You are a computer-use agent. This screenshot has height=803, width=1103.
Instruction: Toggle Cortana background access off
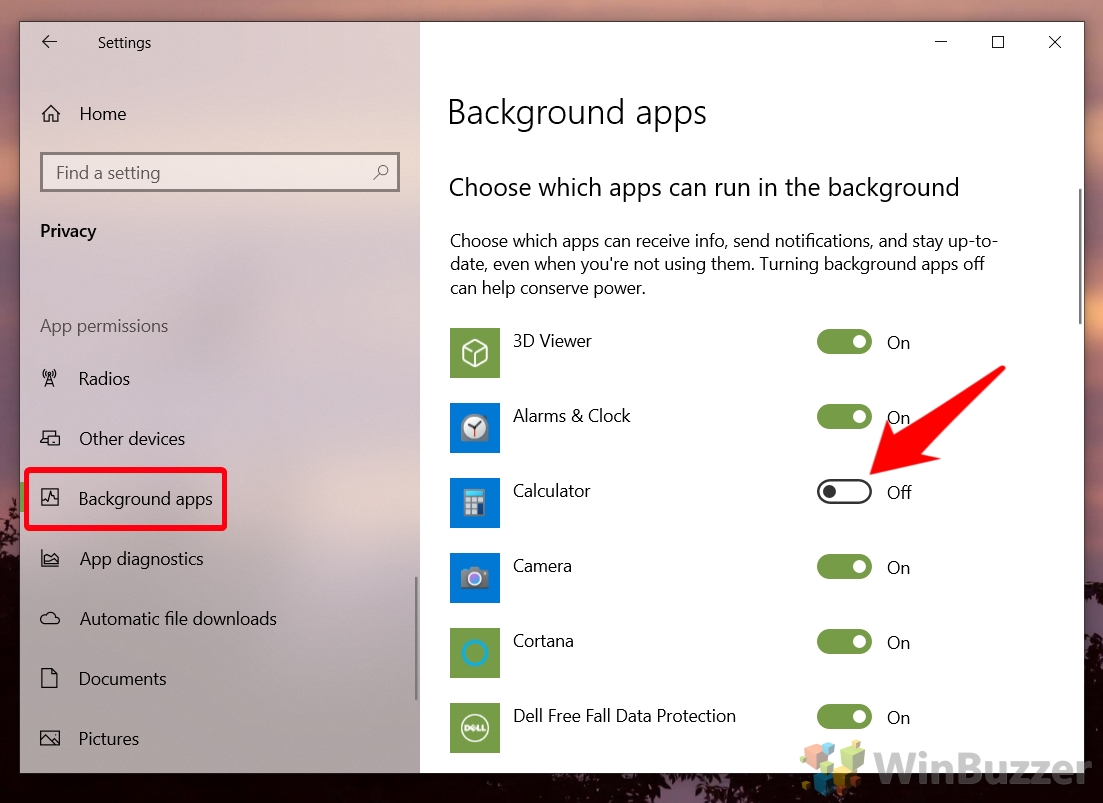[x=844, y=641]
